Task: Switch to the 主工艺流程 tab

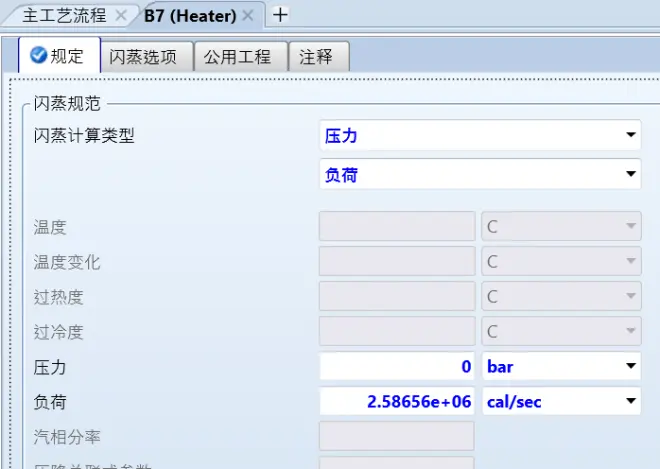Action: (x=64, y=15)
